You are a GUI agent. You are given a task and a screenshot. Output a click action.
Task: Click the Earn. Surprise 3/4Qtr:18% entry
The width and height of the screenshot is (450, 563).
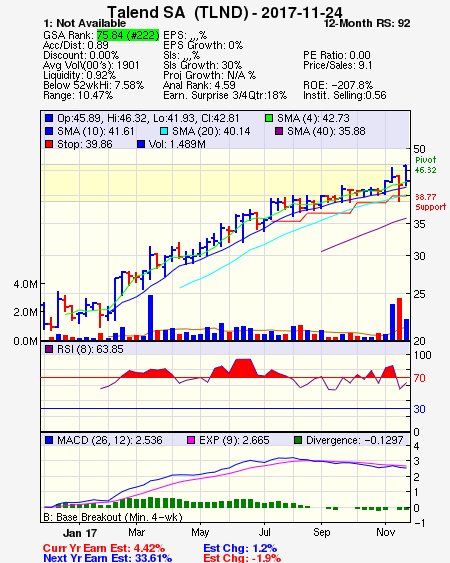[225, 96]
